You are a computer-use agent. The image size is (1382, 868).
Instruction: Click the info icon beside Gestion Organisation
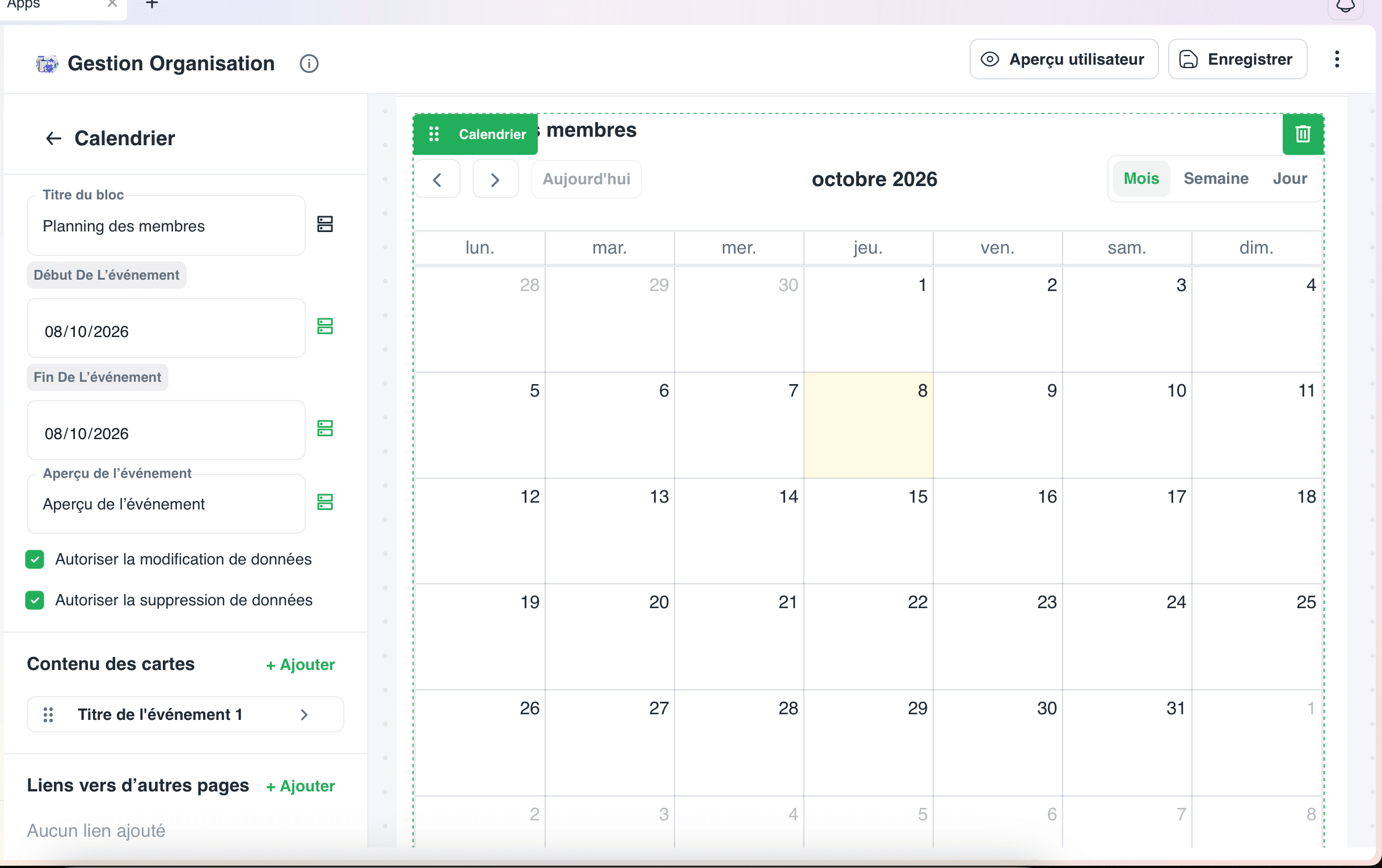309,64
